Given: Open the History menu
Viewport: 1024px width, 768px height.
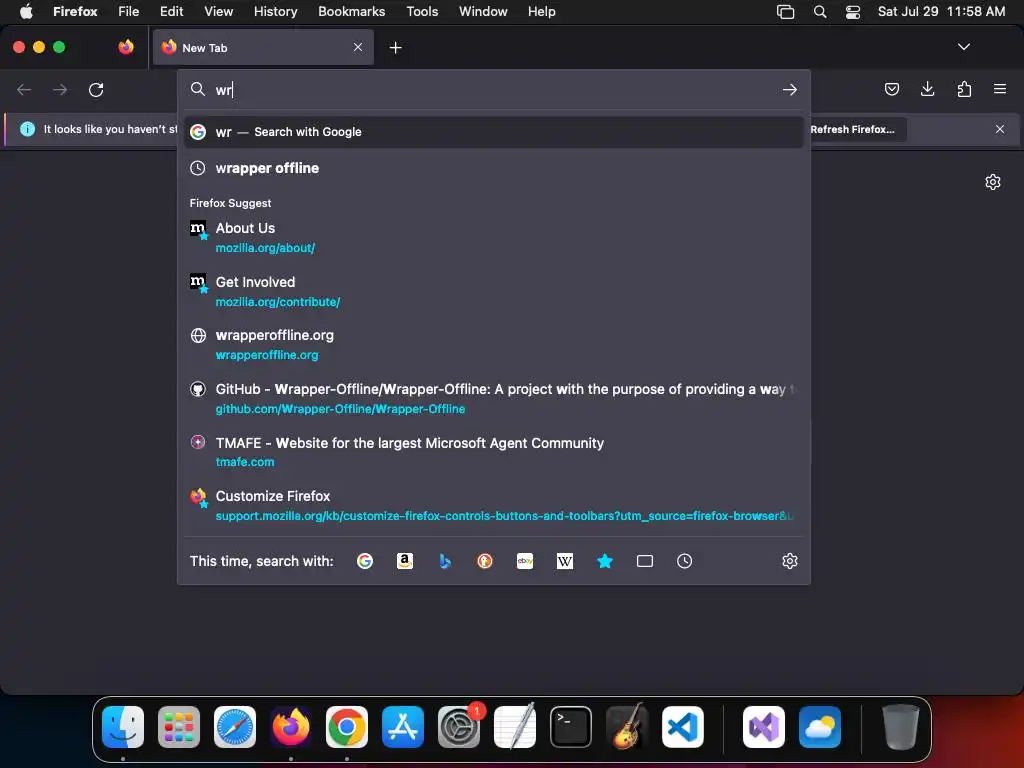Looking at the screenshot, I should click(275, 12).
